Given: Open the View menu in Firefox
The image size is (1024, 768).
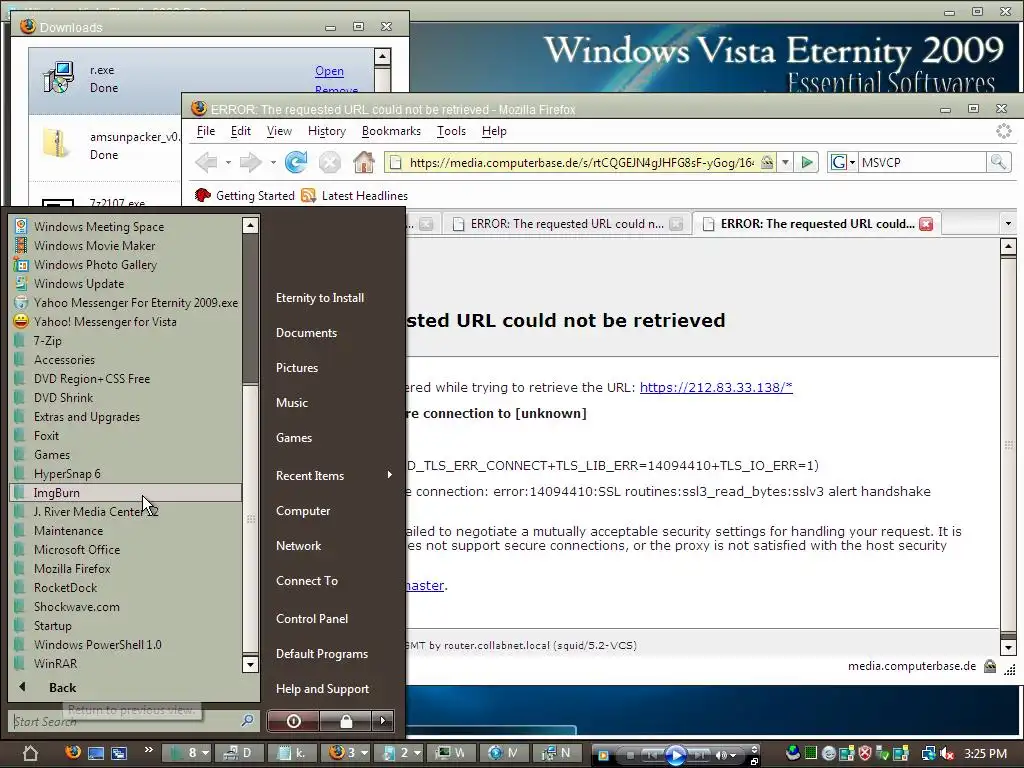Looking at the screenshot, I should pyautogui.click(x=279, y=131).
